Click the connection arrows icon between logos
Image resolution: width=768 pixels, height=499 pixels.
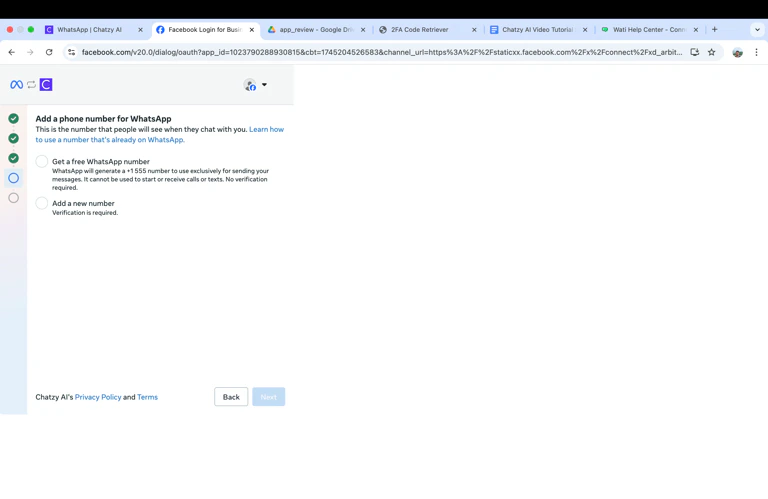pos(31,85)
